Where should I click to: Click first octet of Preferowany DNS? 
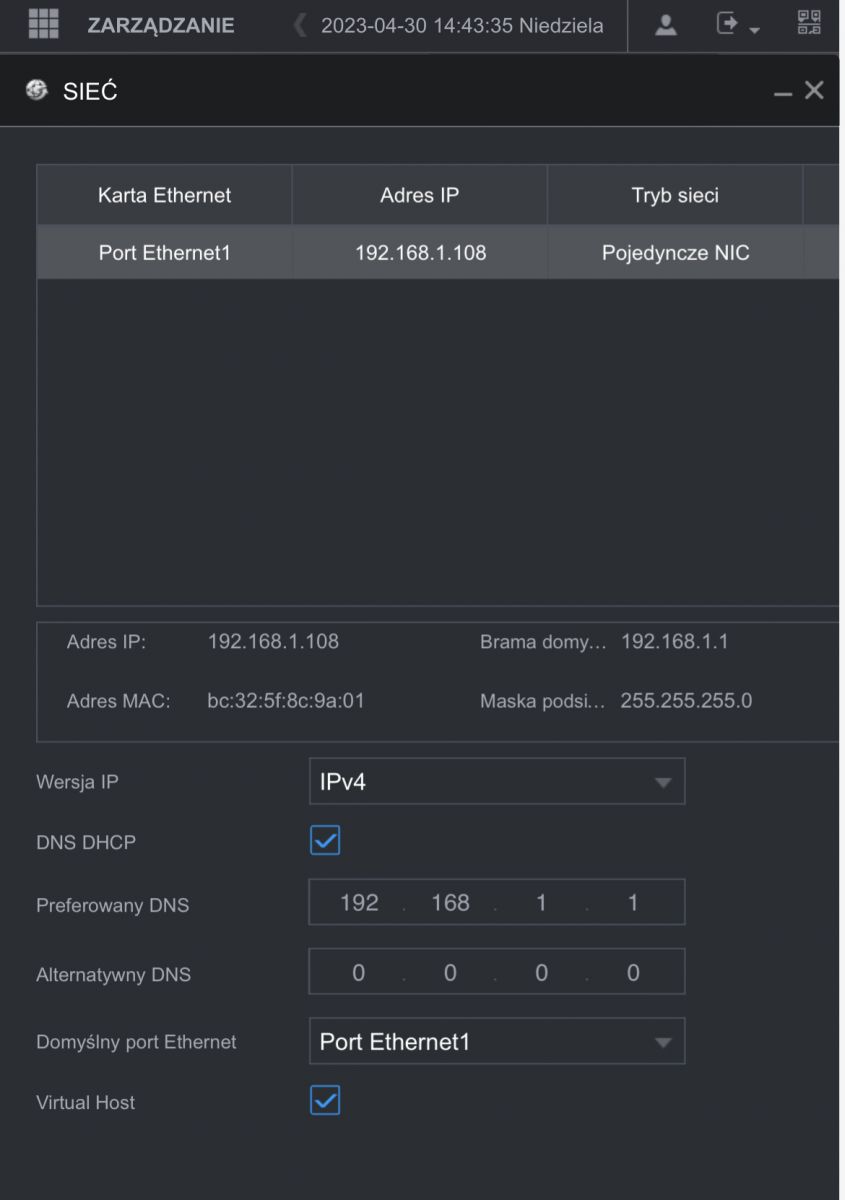tap(359, 903)
